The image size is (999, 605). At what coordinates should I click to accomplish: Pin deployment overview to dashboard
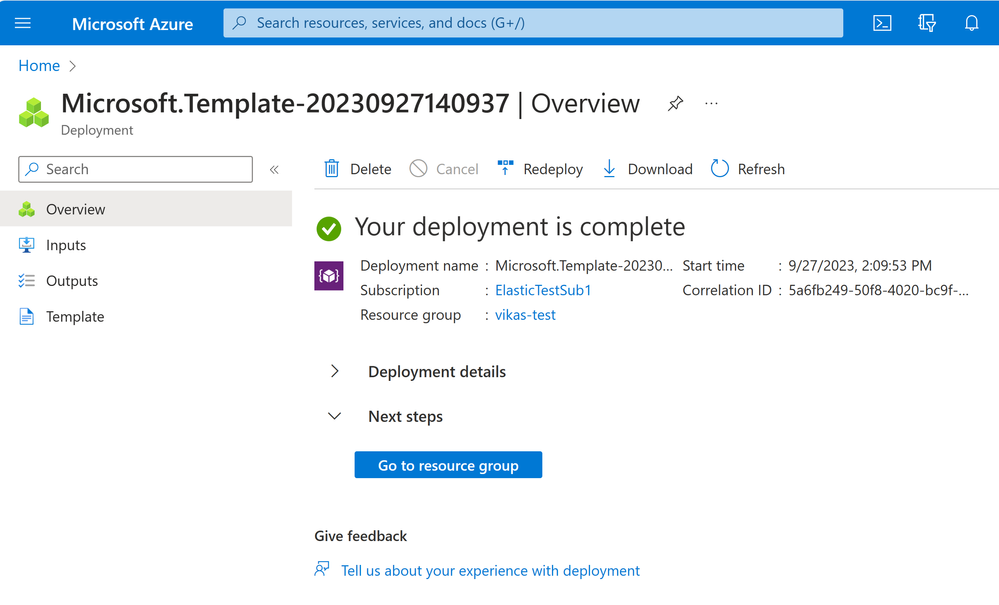point(675,103)
